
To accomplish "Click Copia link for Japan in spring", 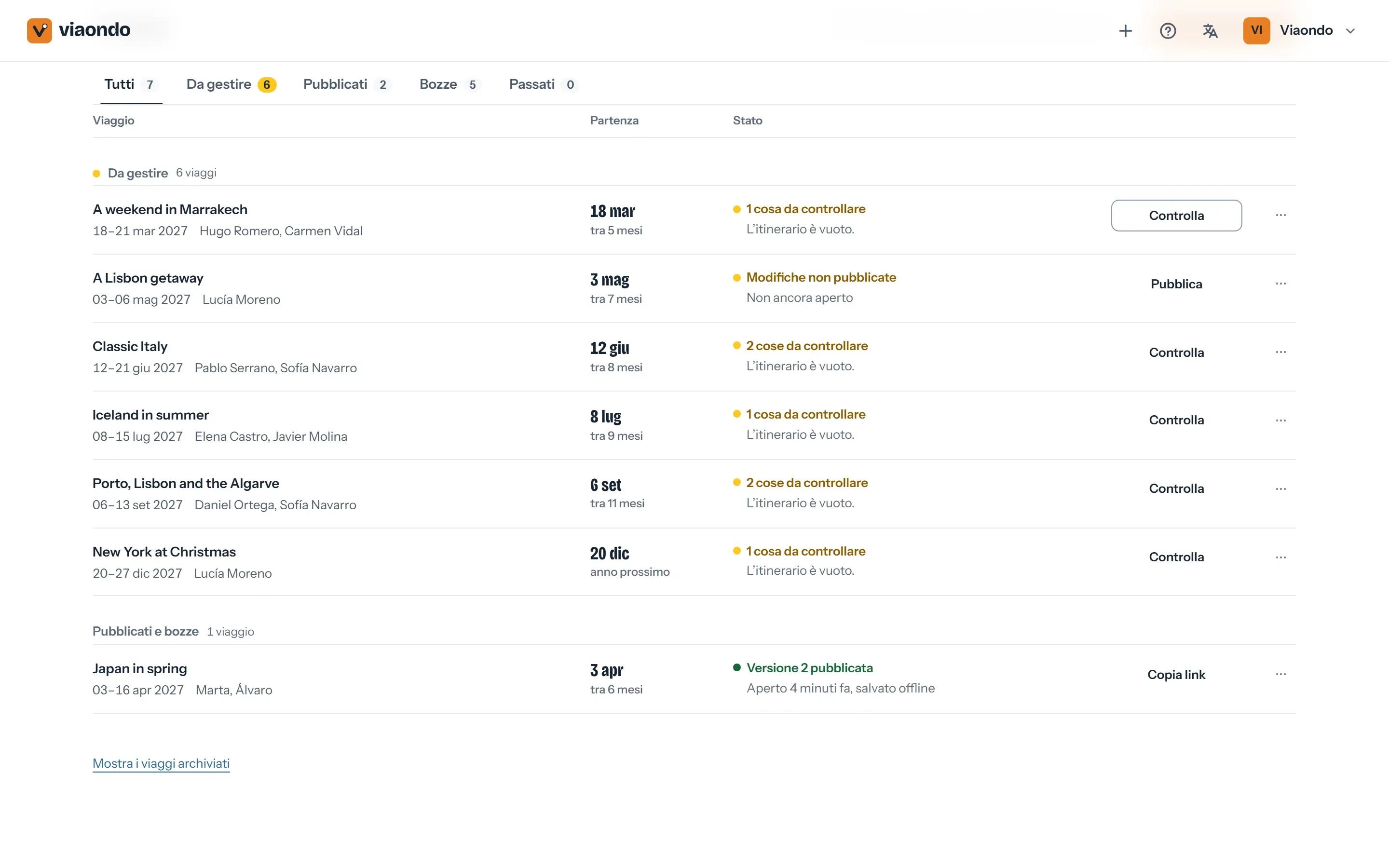I will [x=1176, y=675].
